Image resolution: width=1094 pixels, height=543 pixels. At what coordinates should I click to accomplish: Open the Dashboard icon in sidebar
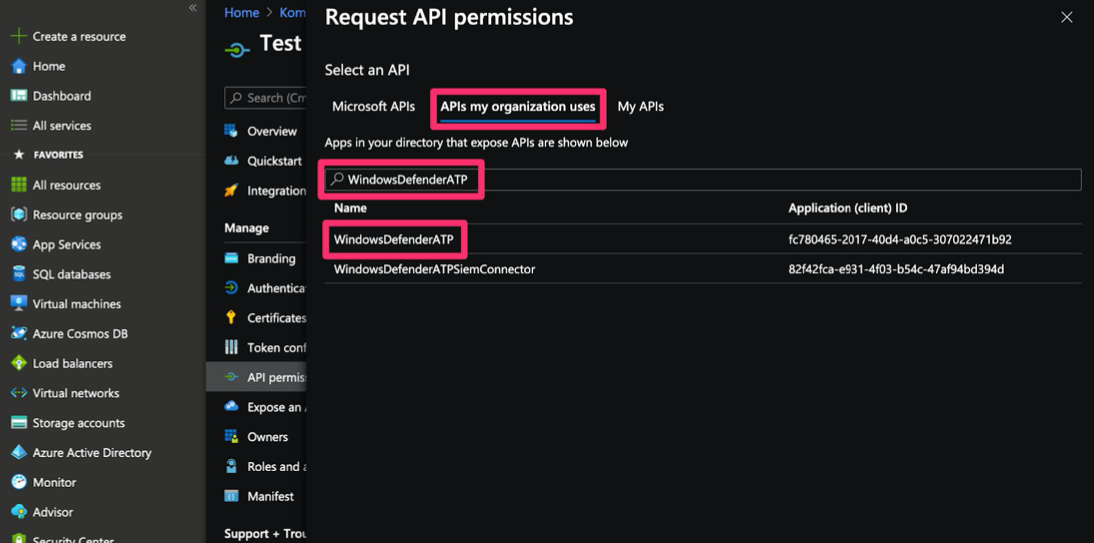tap(19, 96)
